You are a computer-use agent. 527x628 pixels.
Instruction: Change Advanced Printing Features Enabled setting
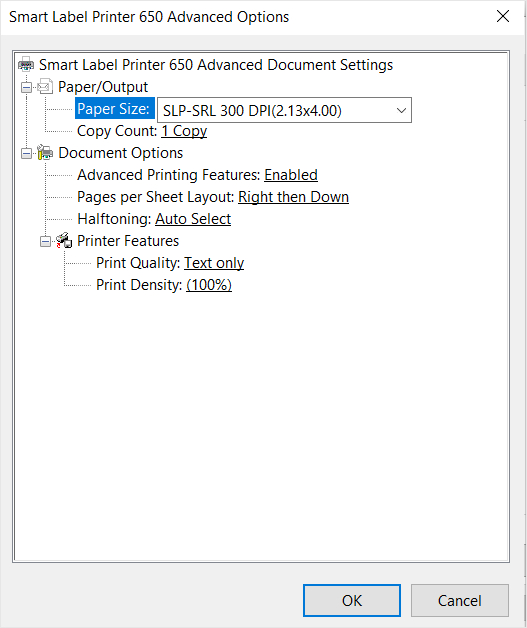(x=291, y=175)
